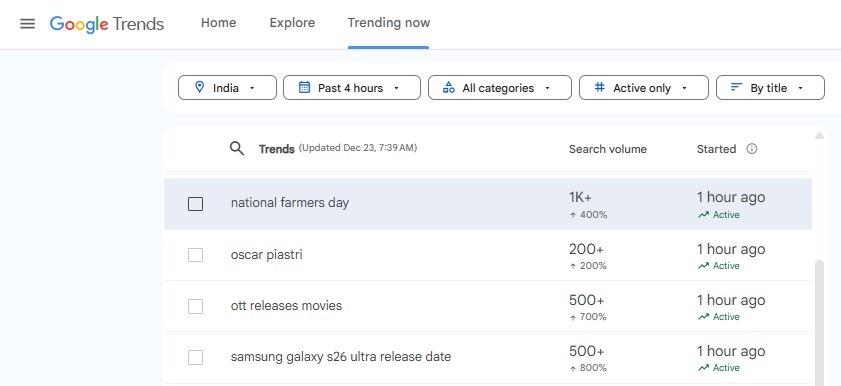Click the 500+ volume for ott releases movies

[x=586, y=300]
